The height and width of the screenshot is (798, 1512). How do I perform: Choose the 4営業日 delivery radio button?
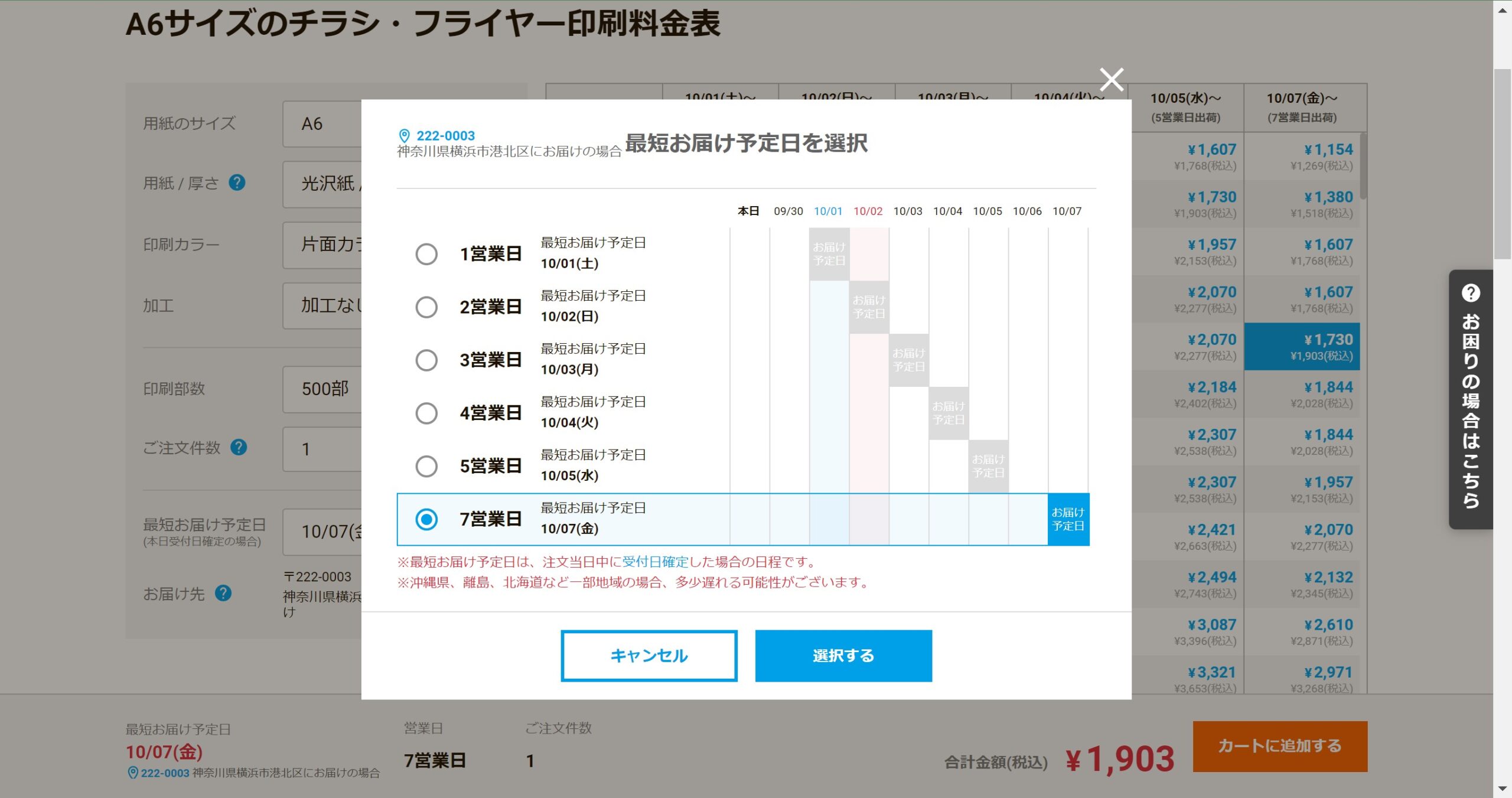[426, 413]
